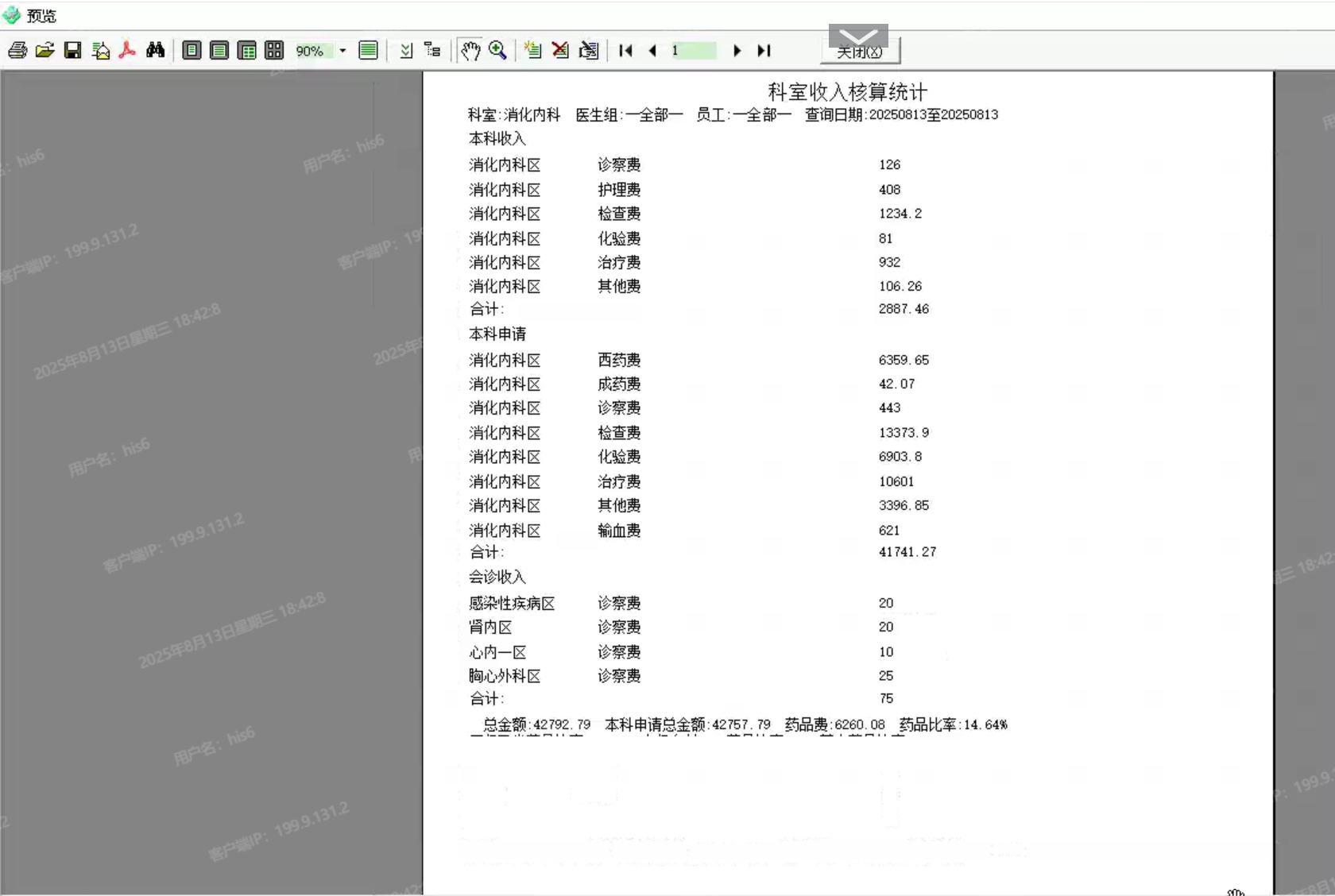Click the total 2887.46
1335x896 pixels.
click(904, 309)
